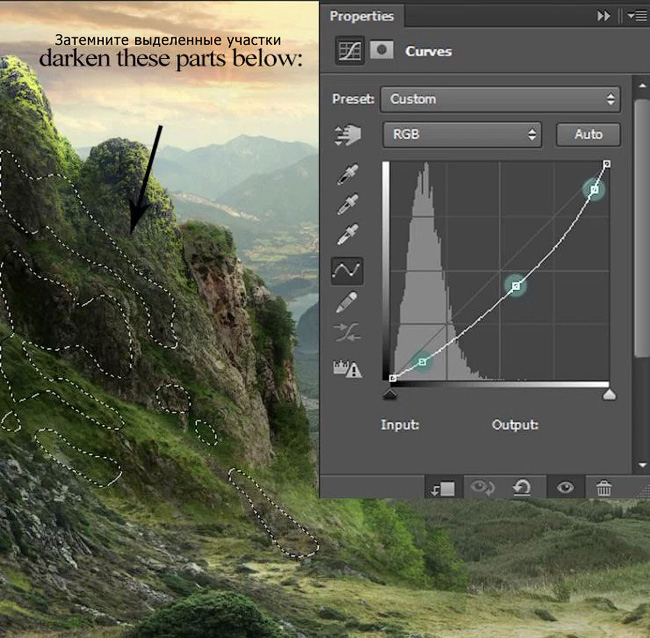650x638 pixels.
Task: Pick the white point eyedropper
Action: (x=347, y=234)
